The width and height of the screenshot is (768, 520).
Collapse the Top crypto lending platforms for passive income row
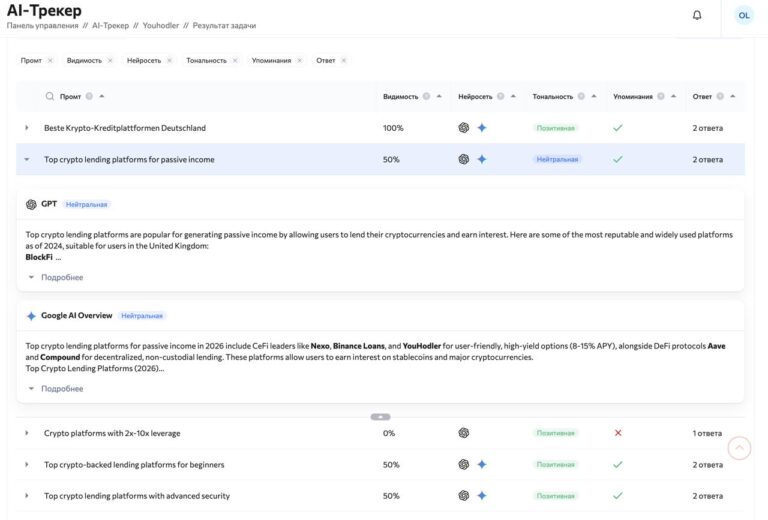click(x=27, y=159)
